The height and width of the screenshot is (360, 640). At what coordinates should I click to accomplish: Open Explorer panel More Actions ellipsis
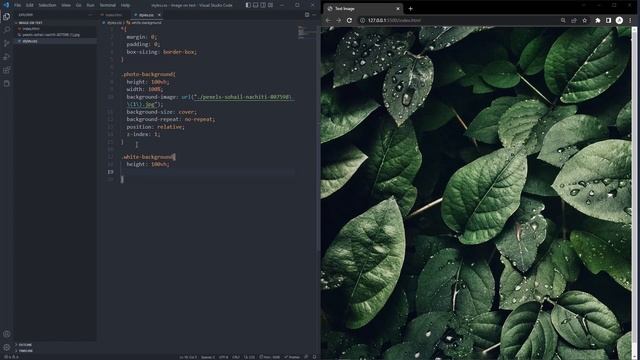[x=90, y=15]
